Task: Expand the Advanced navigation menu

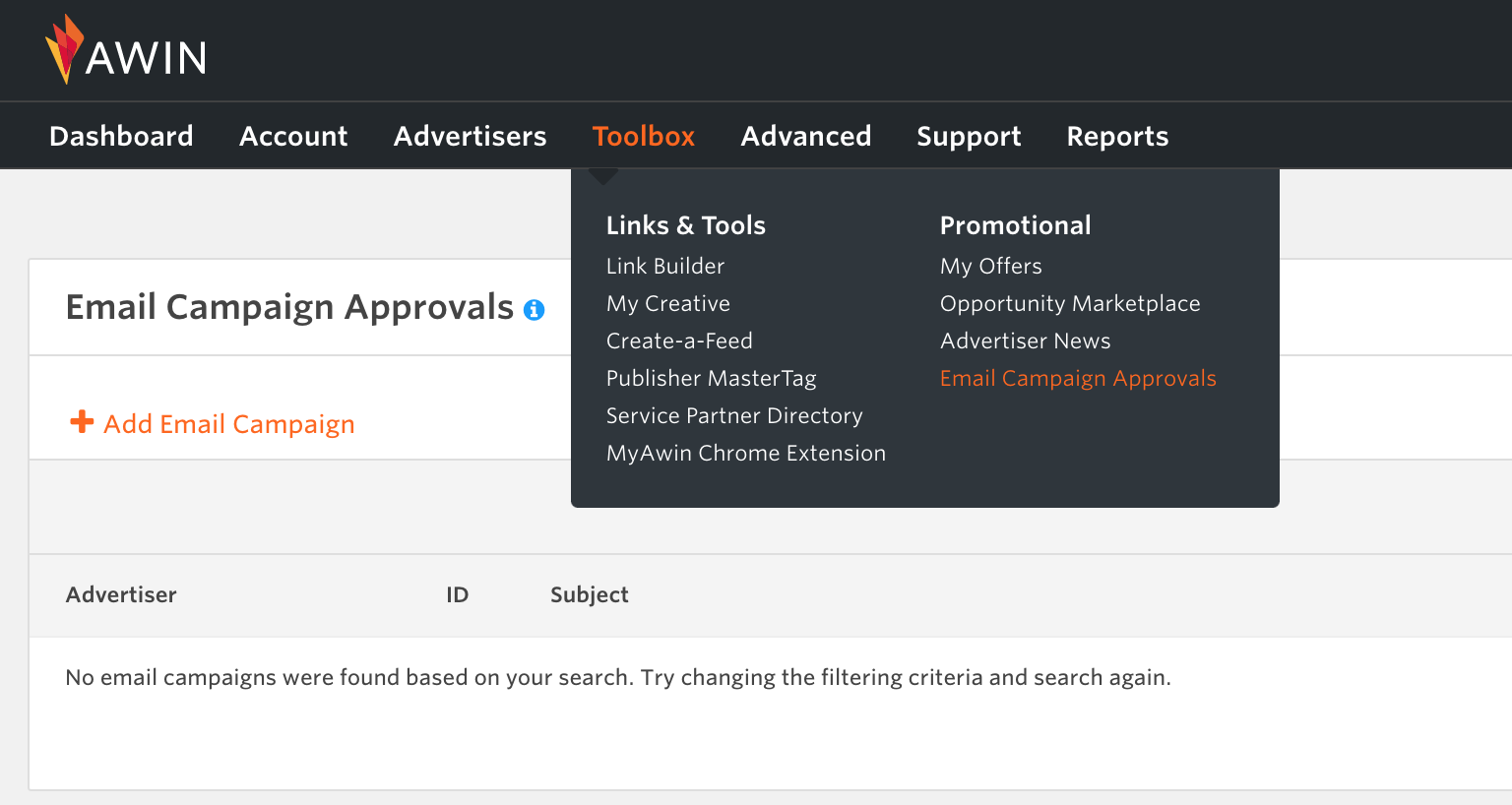Action: tap(805, 136)
